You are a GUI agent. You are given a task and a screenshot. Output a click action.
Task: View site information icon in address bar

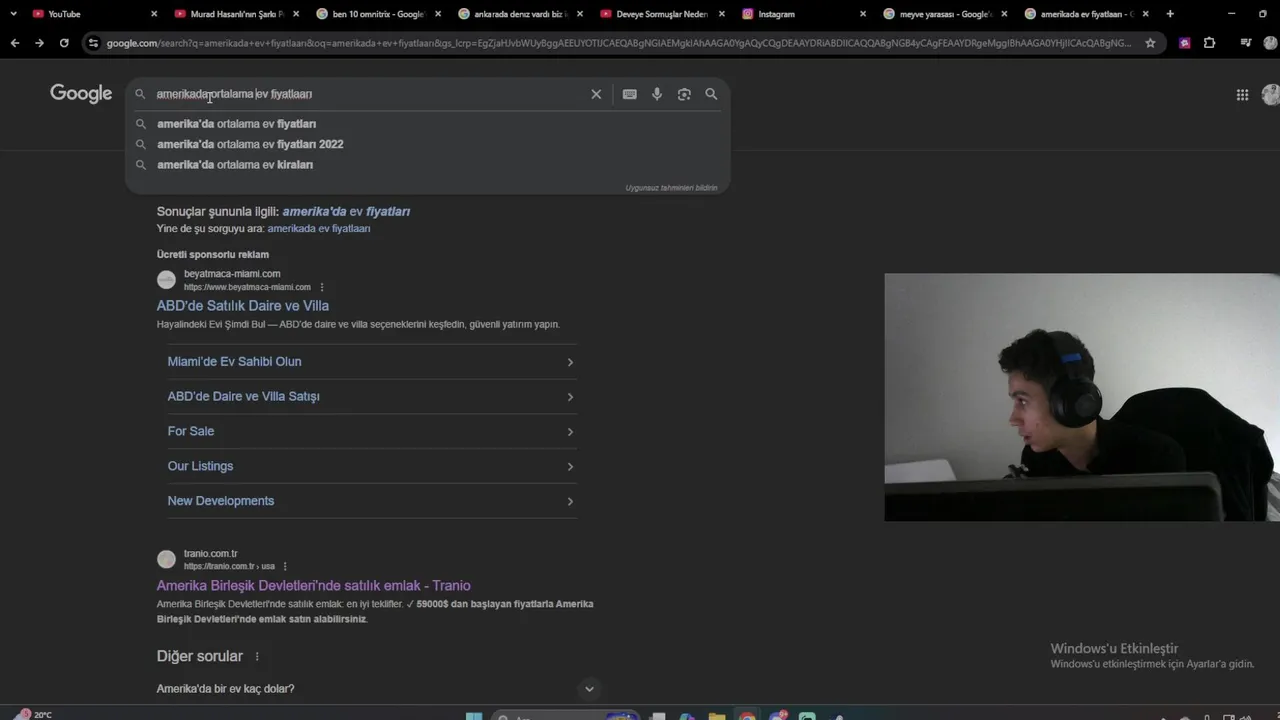coord(93,43)
